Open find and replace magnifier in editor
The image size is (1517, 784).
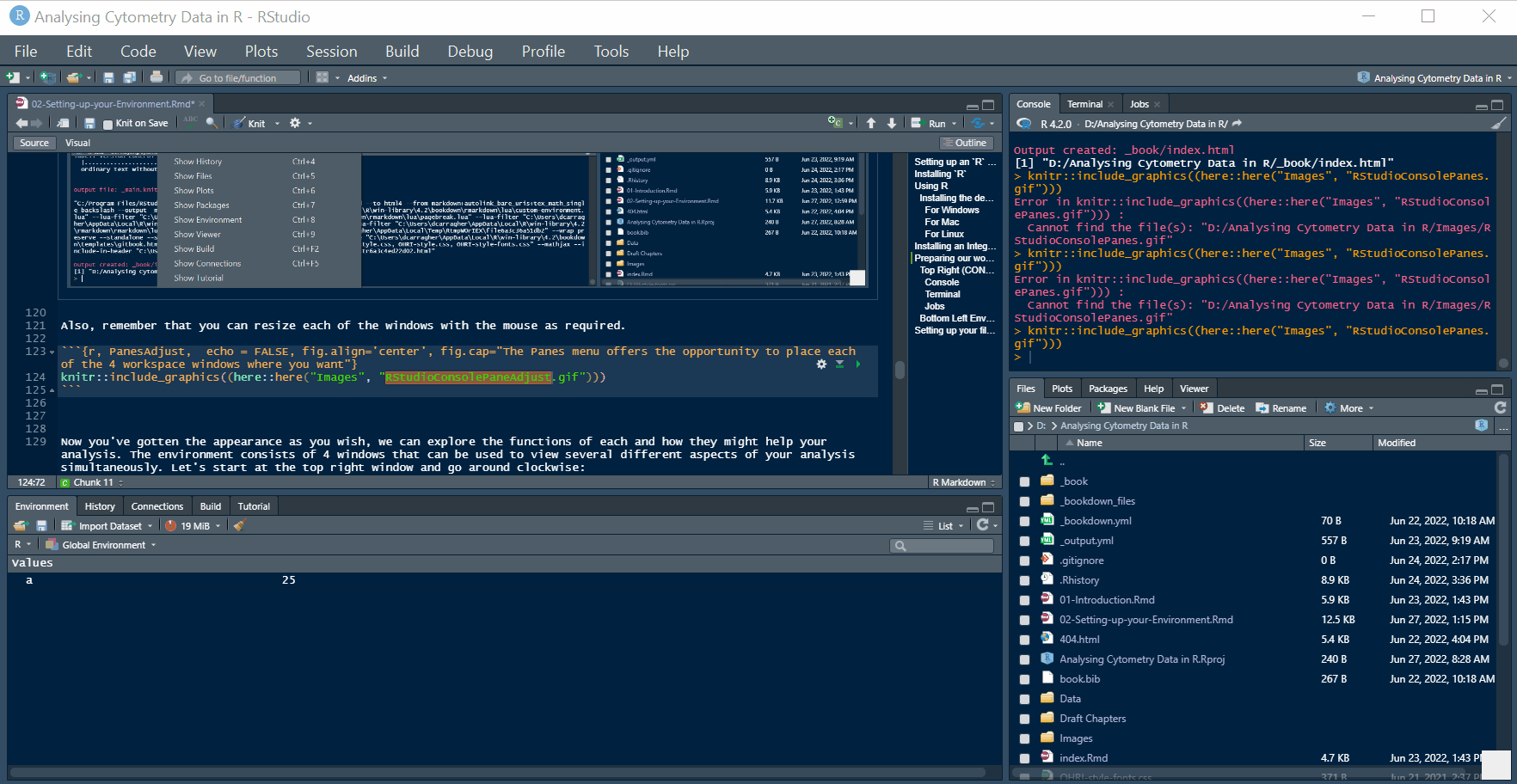(212, 123)
